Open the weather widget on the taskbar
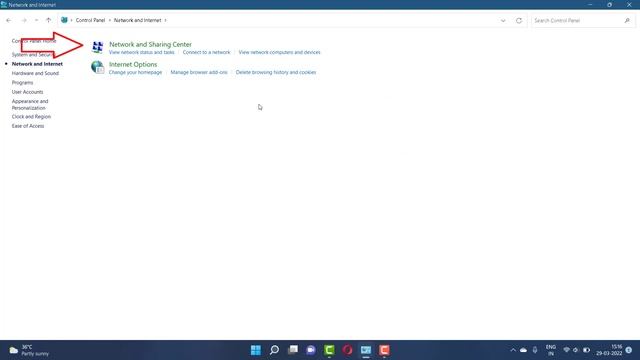This screenshot has width=640, height=360. (29, 350)
